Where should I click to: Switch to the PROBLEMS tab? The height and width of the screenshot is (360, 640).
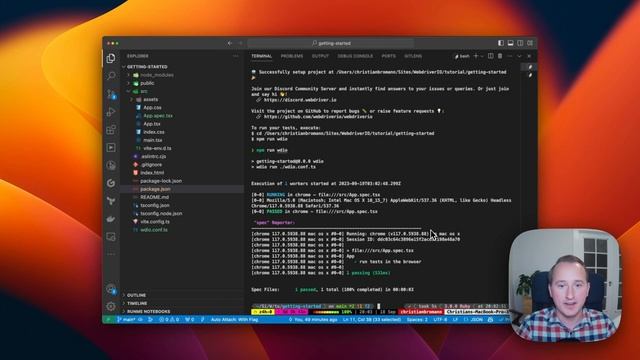point(292,56)
